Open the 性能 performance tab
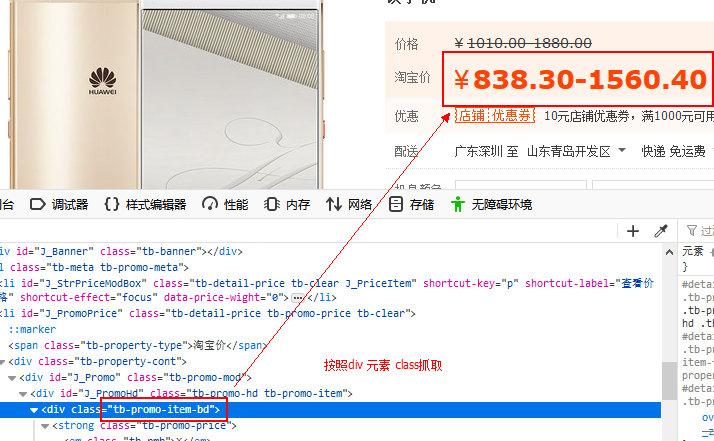Screen dimensions: 714x441 pyautogui.click(x=225, y=205)
